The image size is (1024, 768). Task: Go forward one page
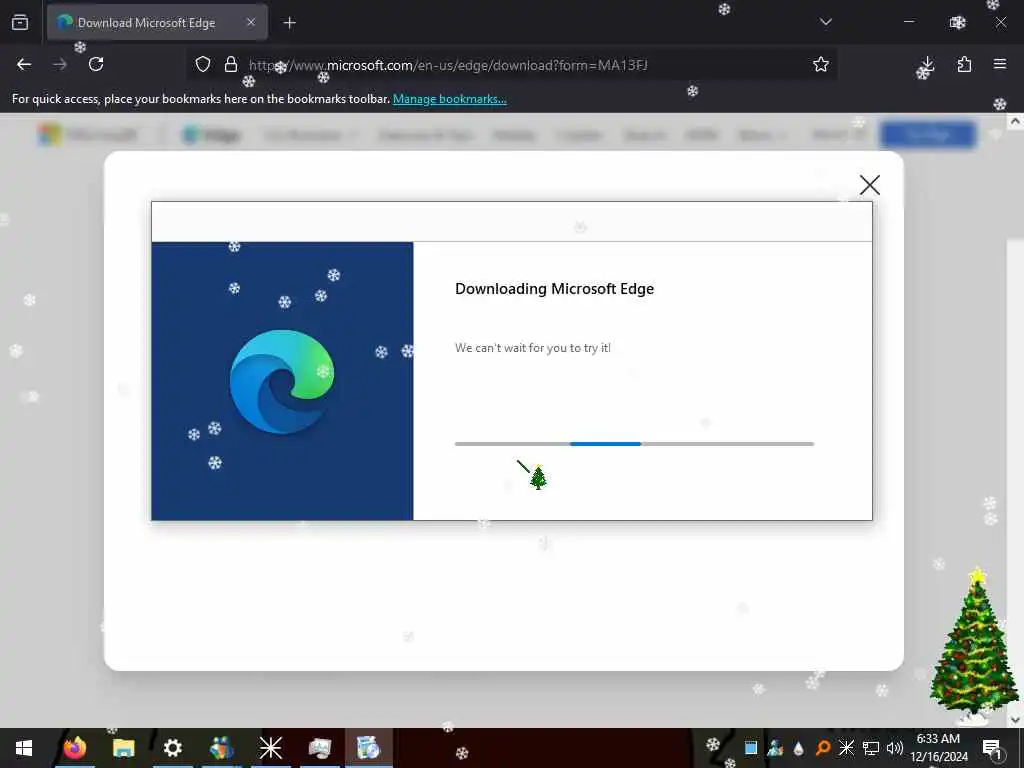coord(60,64)
